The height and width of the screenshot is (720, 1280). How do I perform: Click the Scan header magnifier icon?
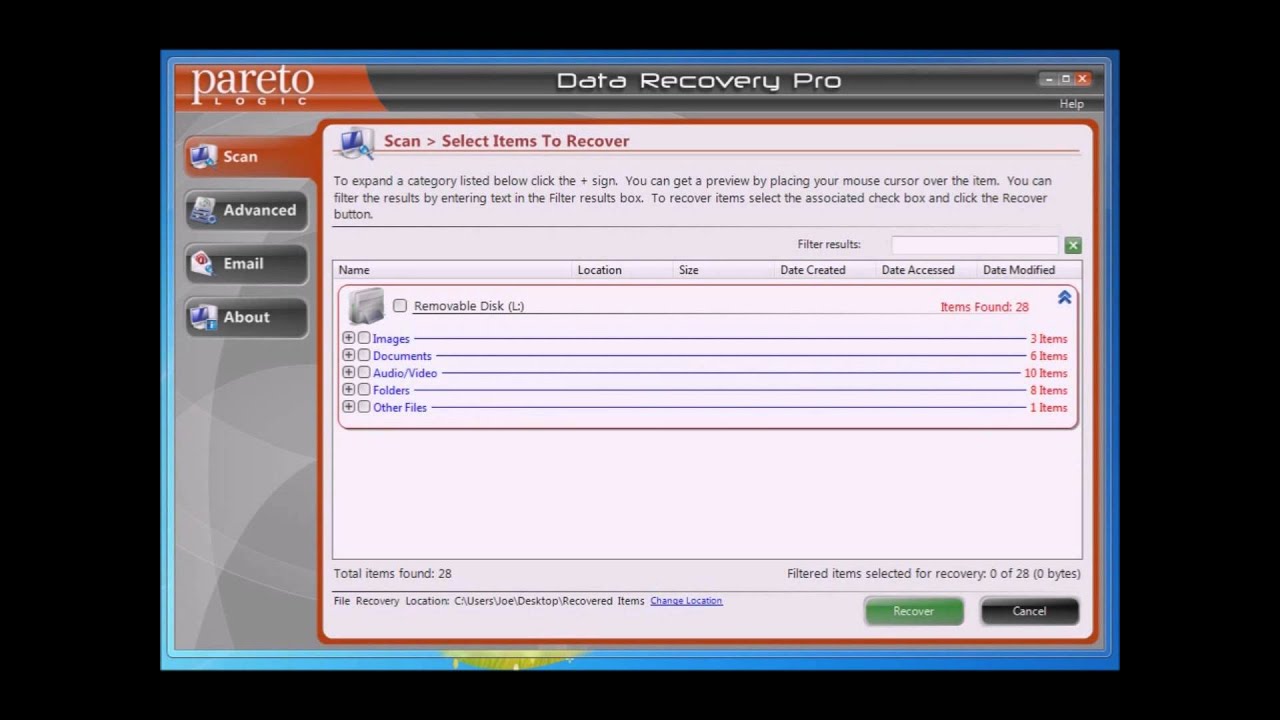(355, 142)
